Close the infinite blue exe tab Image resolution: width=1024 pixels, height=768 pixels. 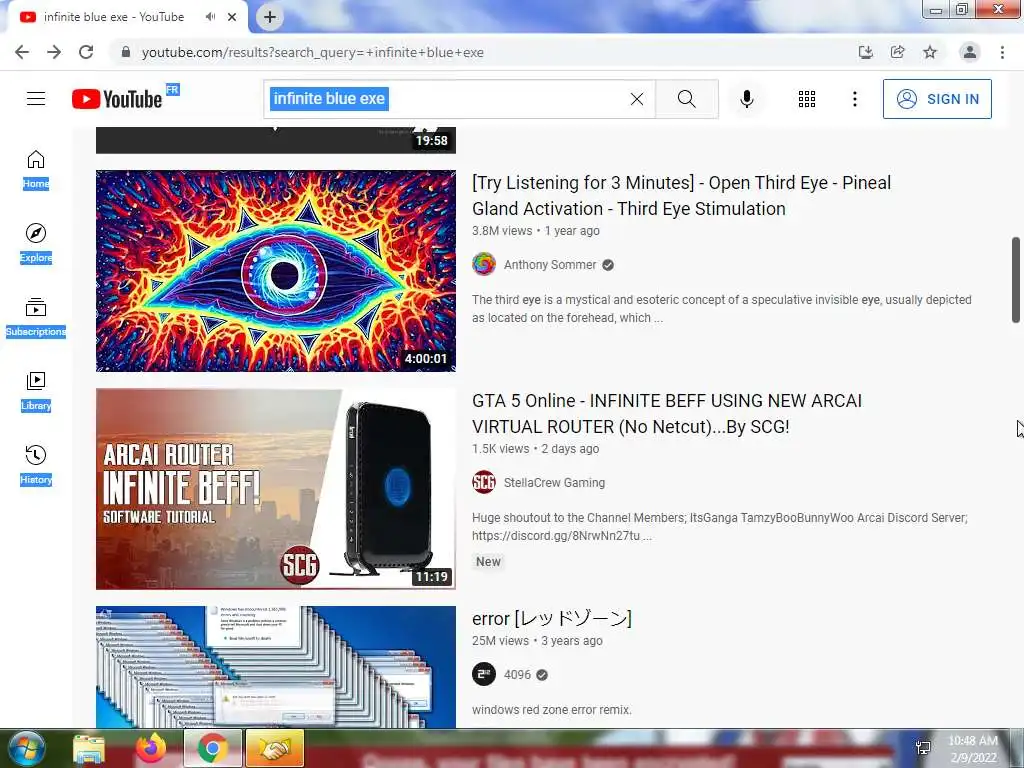(232, 17)
